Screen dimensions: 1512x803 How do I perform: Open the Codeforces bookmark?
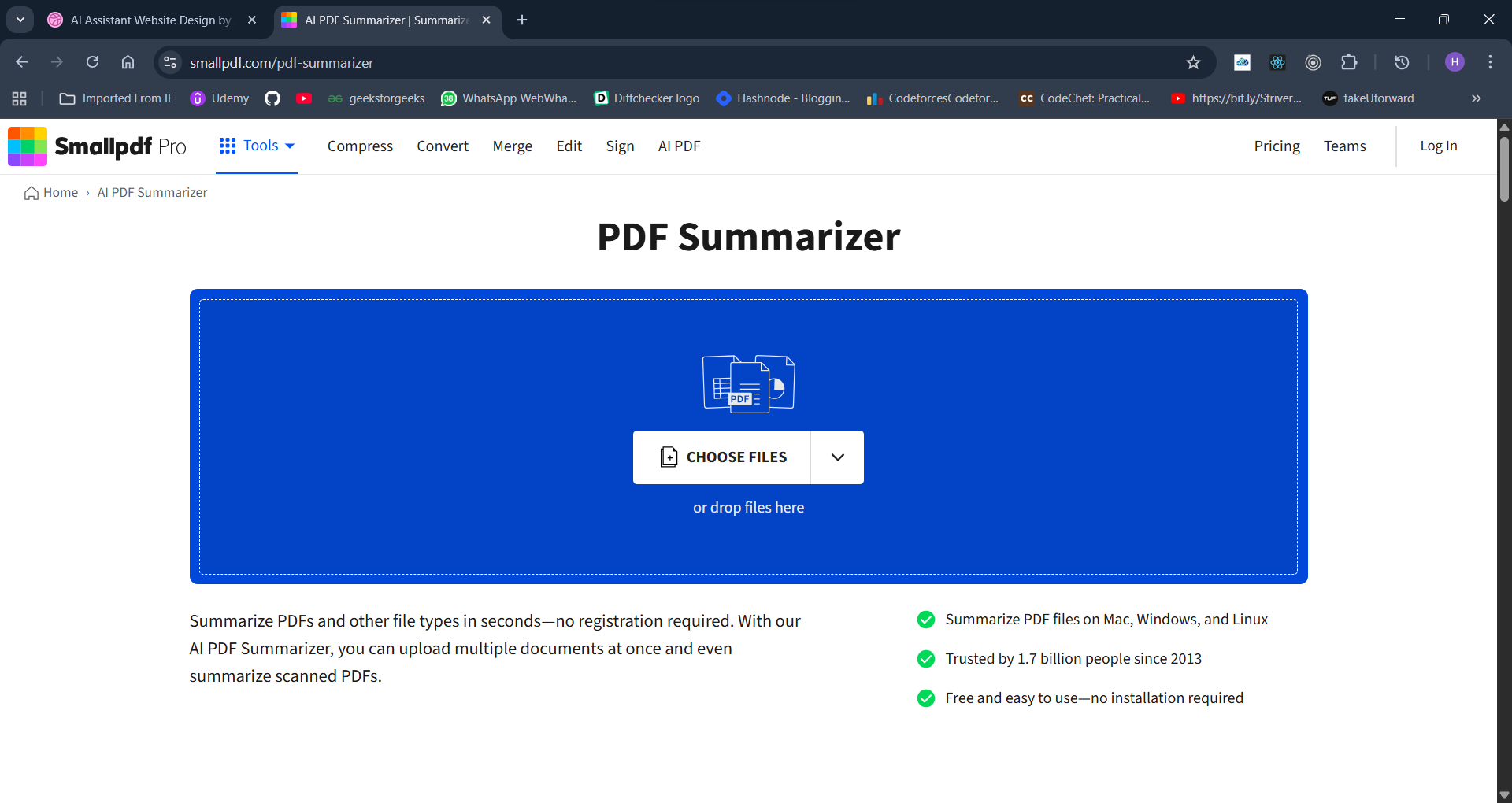tap(932, 98)
